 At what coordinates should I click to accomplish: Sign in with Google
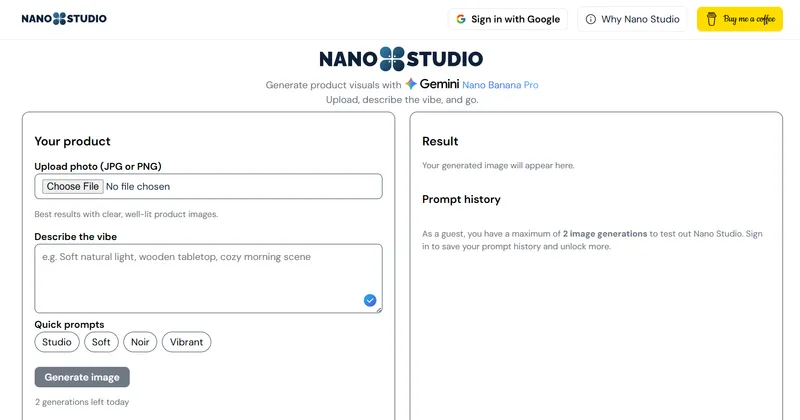point(508,19)
